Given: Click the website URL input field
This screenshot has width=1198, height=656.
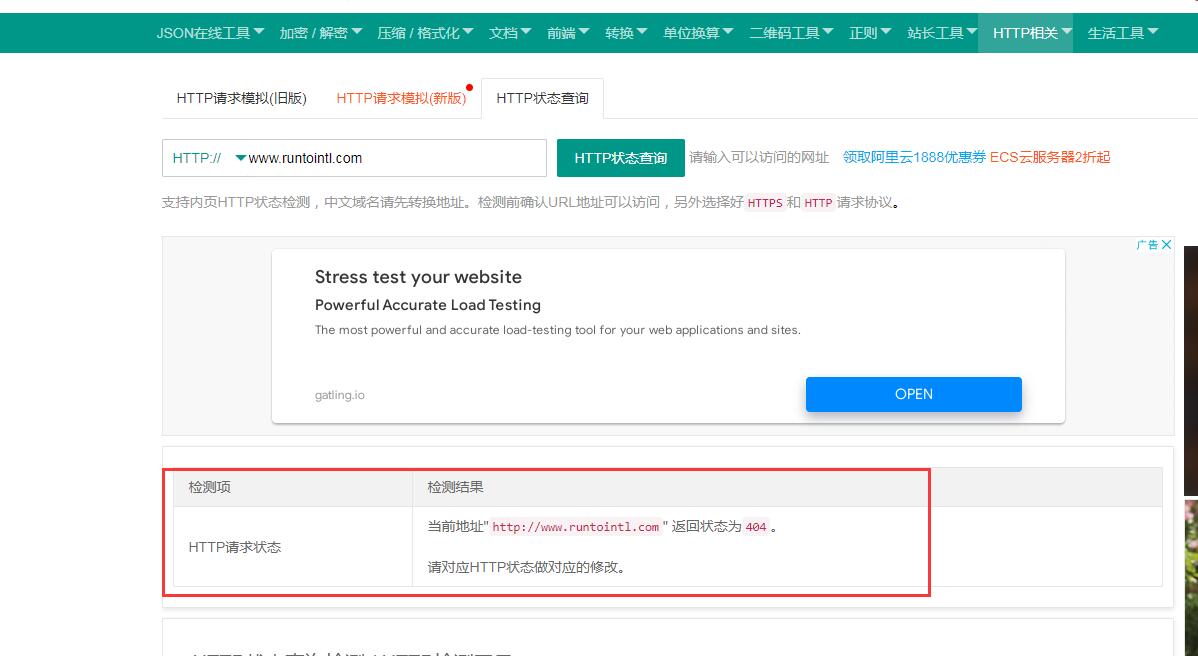Looking at the screenshot, I should point(400,158).
